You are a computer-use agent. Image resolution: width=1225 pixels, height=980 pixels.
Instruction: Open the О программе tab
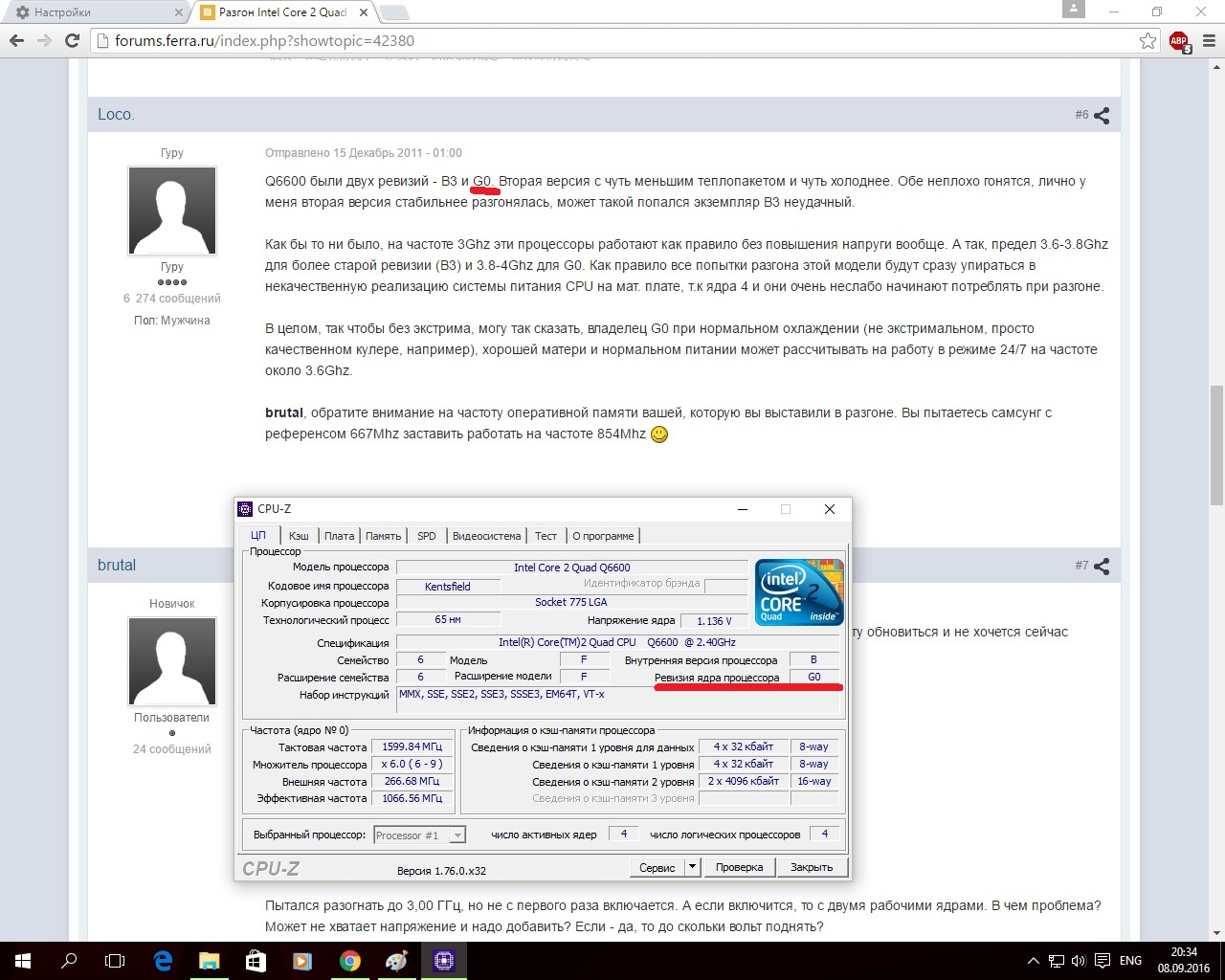click(603, 536)
